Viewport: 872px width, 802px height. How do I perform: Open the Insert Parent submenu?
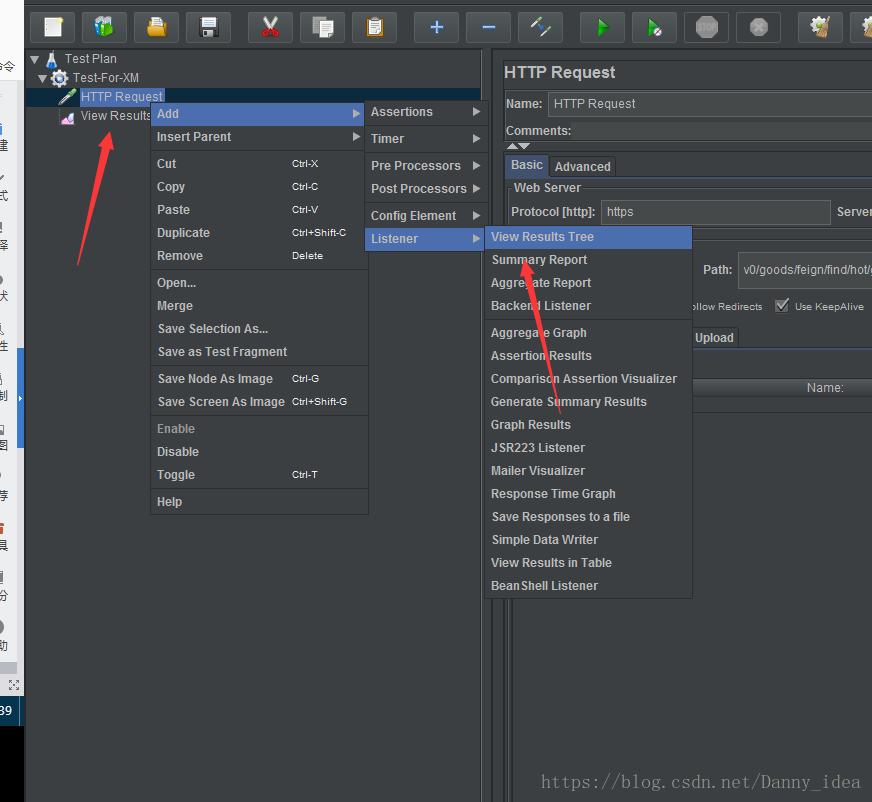[x=257, y=137]
